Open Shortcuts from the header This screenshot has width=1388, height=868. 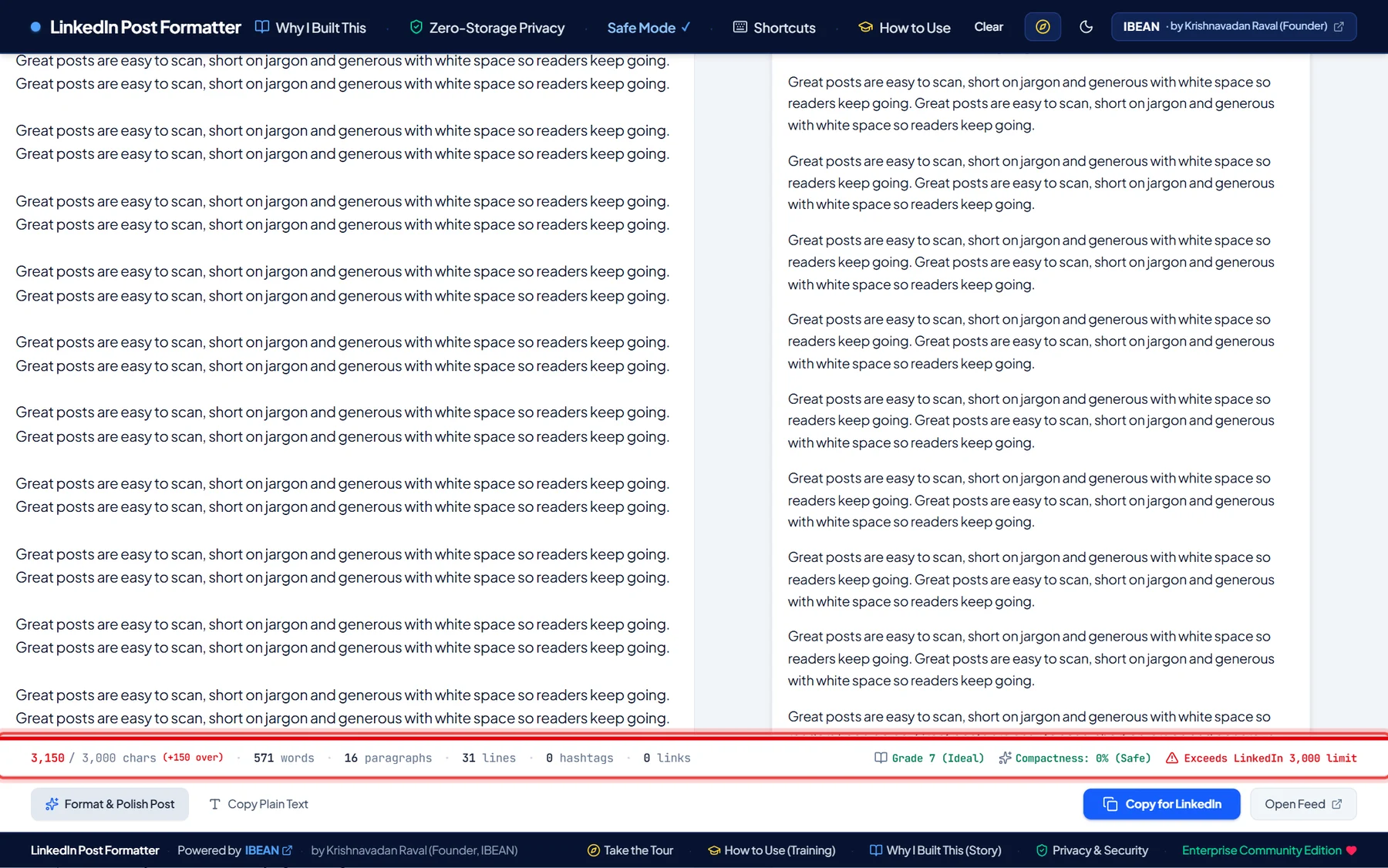coord(774,28)
